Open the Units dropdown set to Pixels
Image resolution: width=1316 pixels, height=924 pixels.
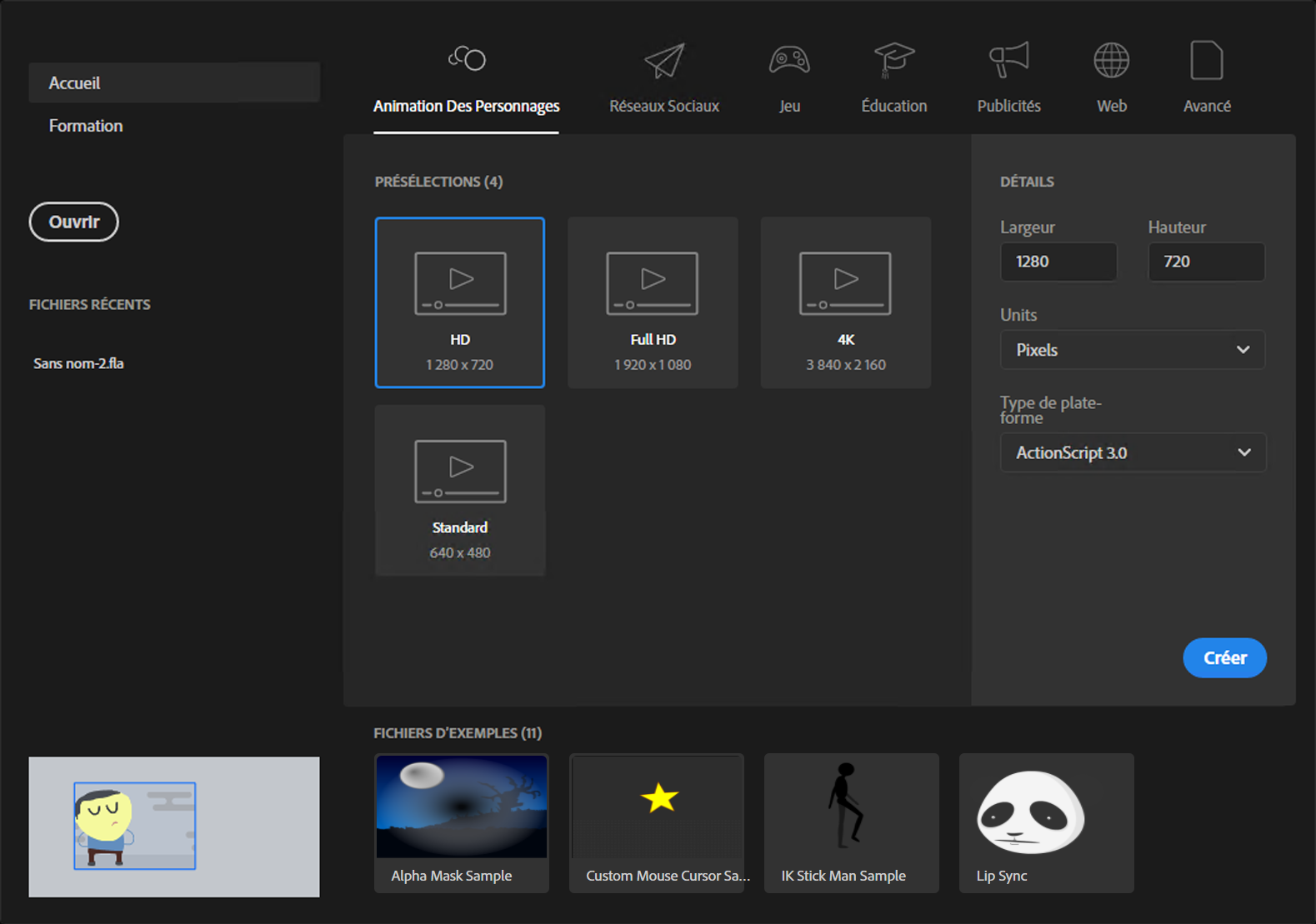pos(1133,350)
